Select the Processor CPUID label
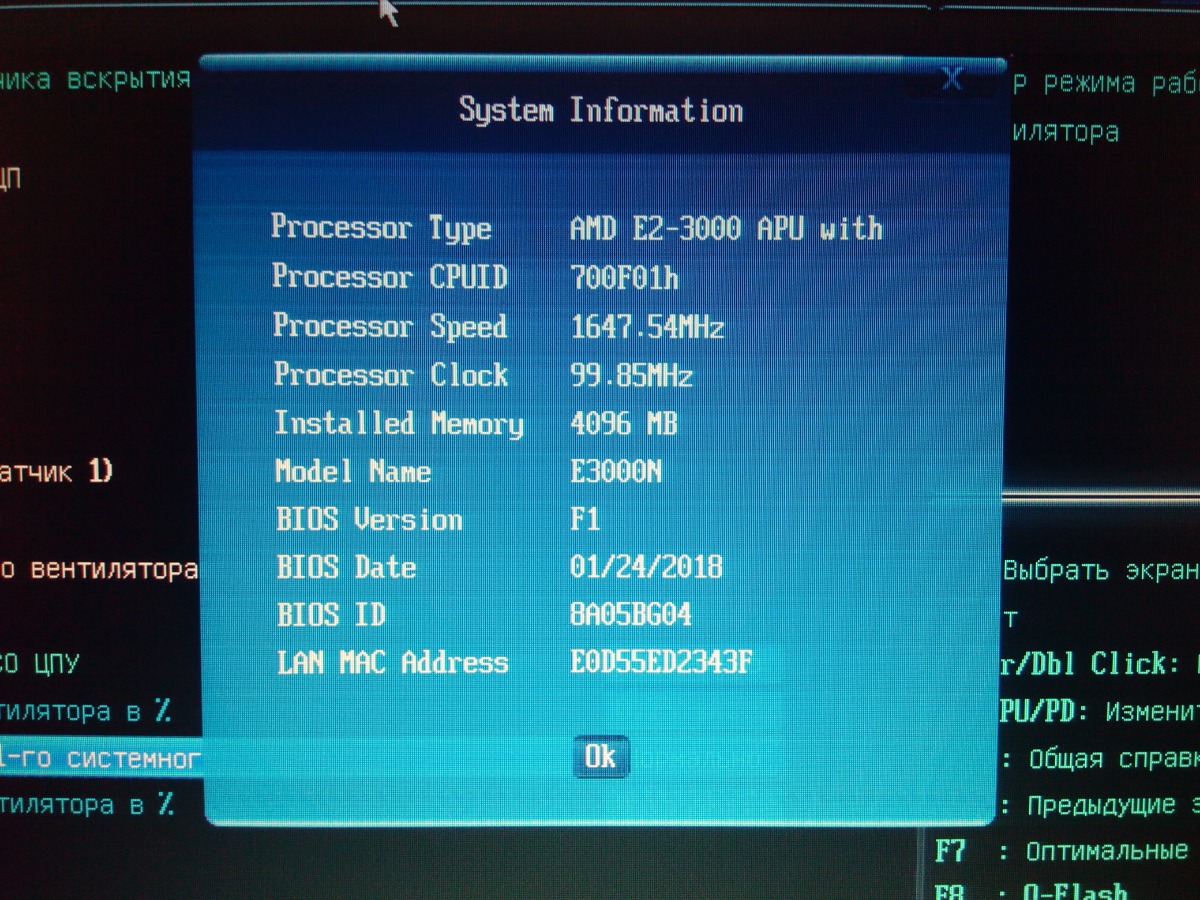 391,276
